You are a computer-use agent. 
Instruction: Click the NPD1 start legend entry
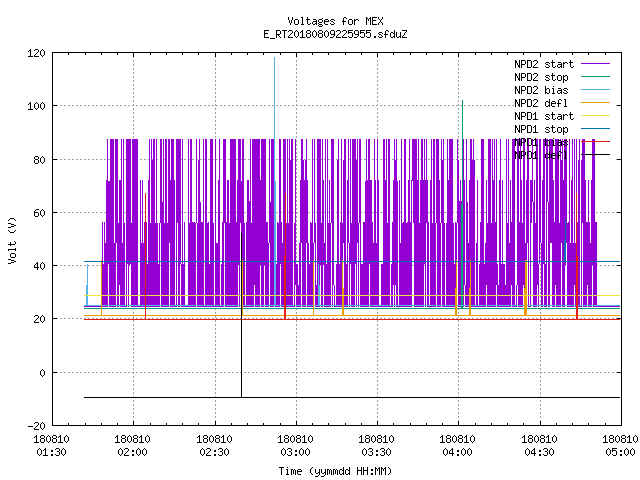pos(544,116)
